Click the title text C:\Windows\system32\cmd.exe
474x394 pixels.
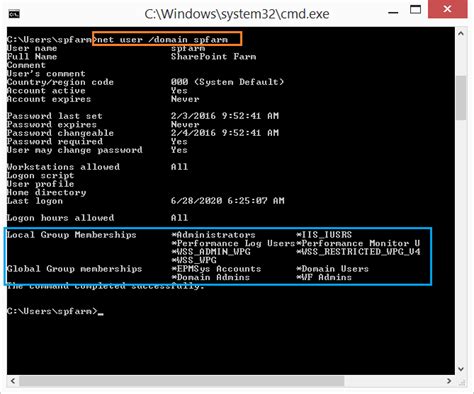coord(237,14)
